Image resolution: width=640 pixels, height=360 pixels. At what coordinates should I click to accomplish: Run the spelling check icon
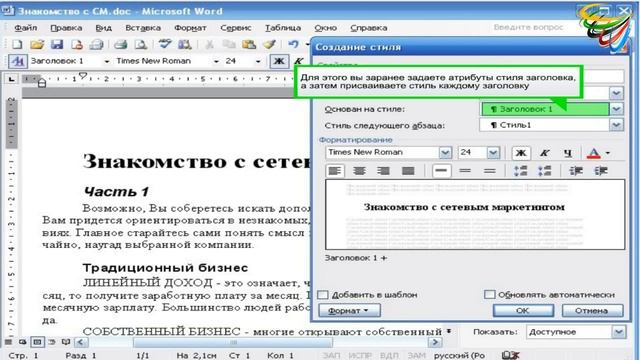pyautogui.click(x=164, y=44)
